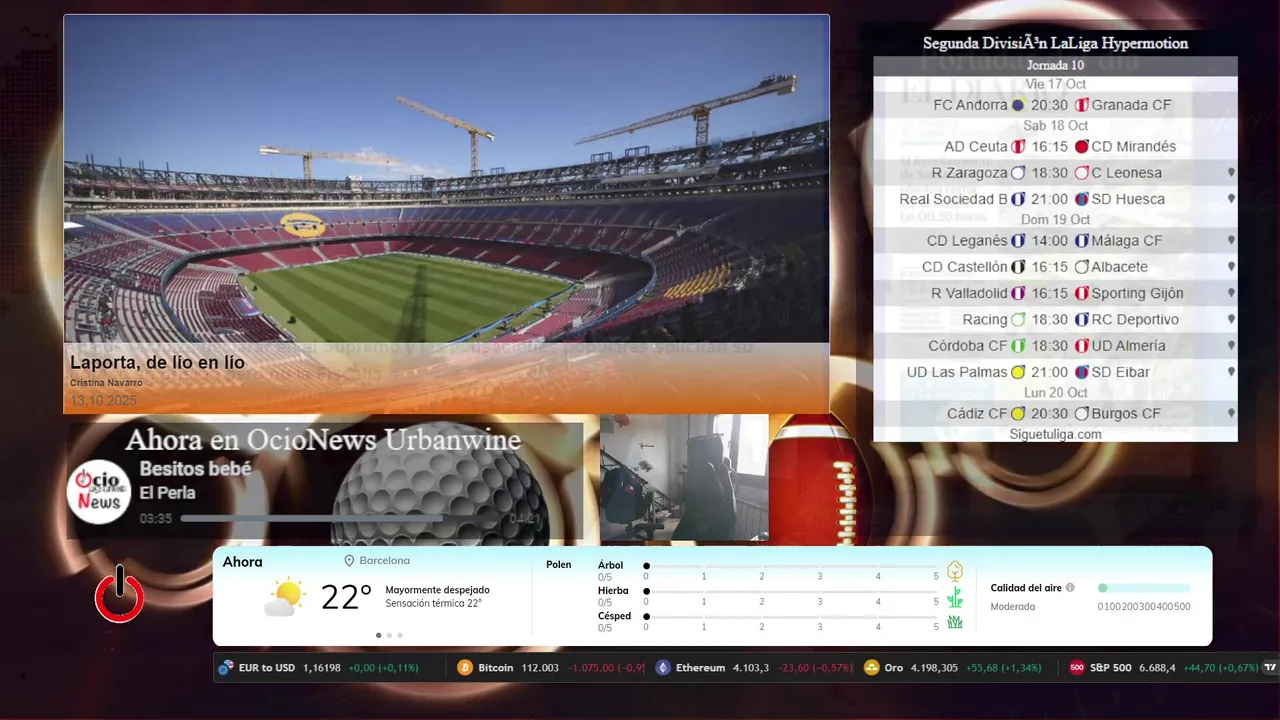Click the red power button icon
1280x720 pixels.
point(119,594)
